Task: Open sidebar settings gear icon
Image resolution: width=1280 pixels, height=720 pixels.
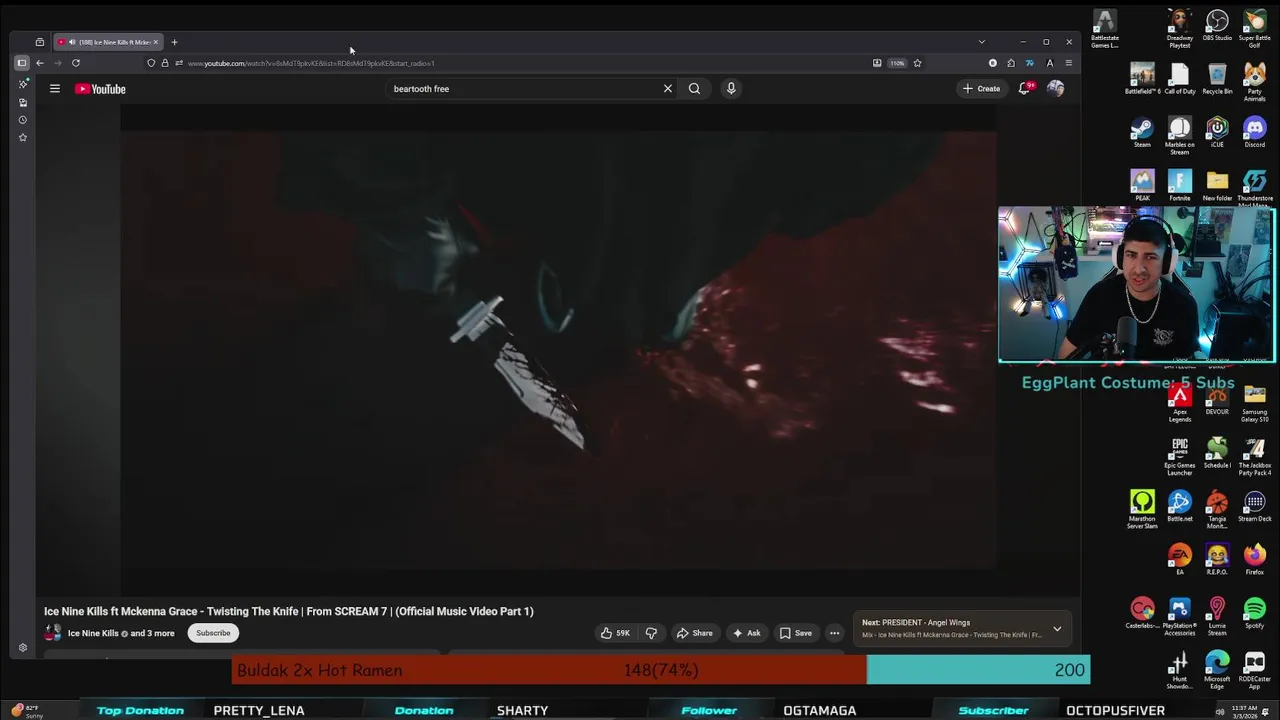Action: [x=22, y=648]
